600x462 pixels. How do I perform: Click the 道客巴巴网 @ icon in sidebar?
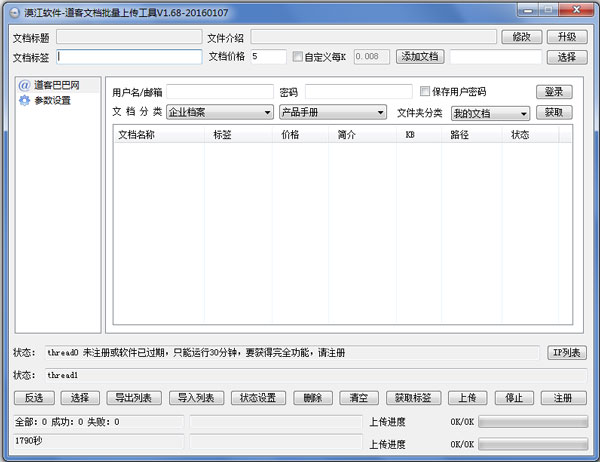point(25,86)
